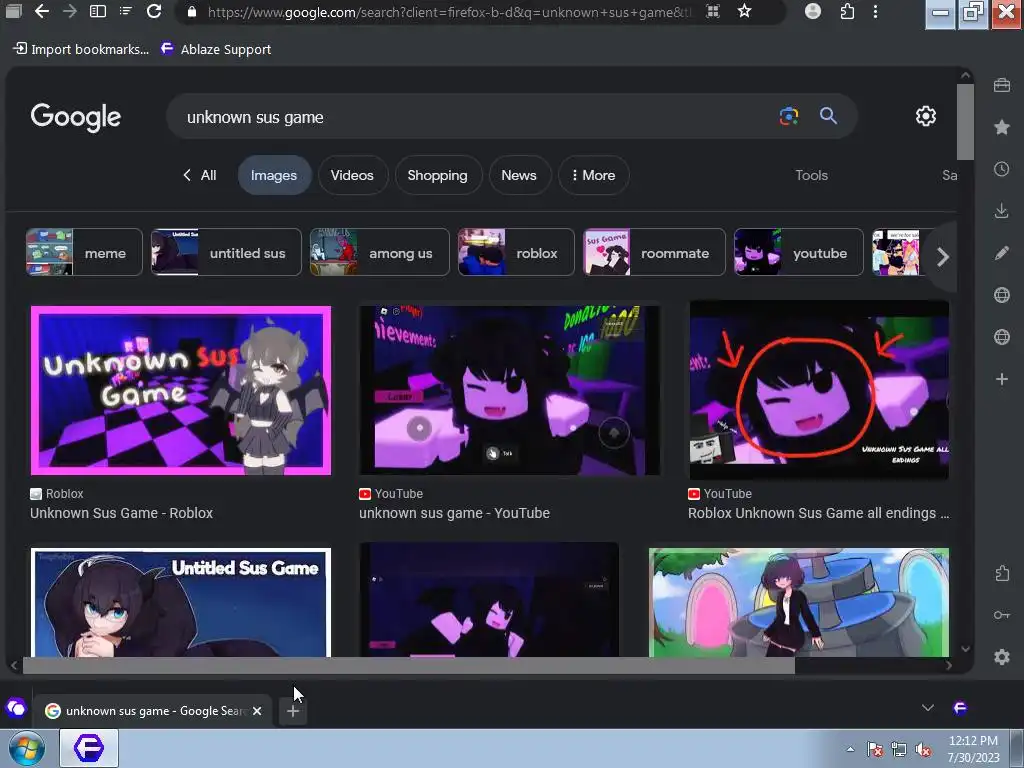Image resolution: width=1024 pixels, height=768 pixels.
Task: Show hidden tray icons arrow
Action: [x=850, y=749]
